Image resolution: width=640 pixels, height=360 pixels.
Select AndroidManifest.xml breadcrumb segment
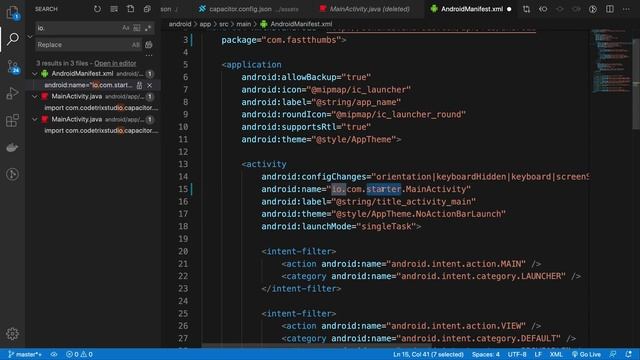point(301,24)
